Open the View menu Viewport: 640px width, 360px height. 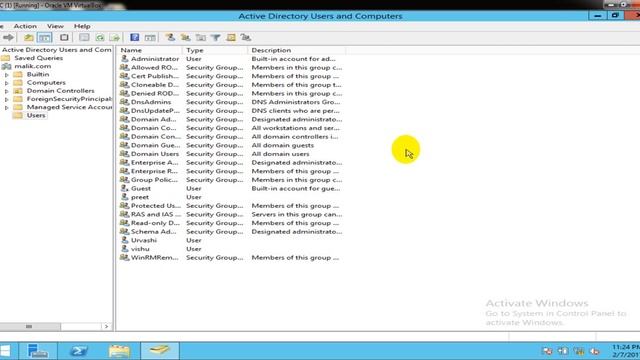click(55, 26)
